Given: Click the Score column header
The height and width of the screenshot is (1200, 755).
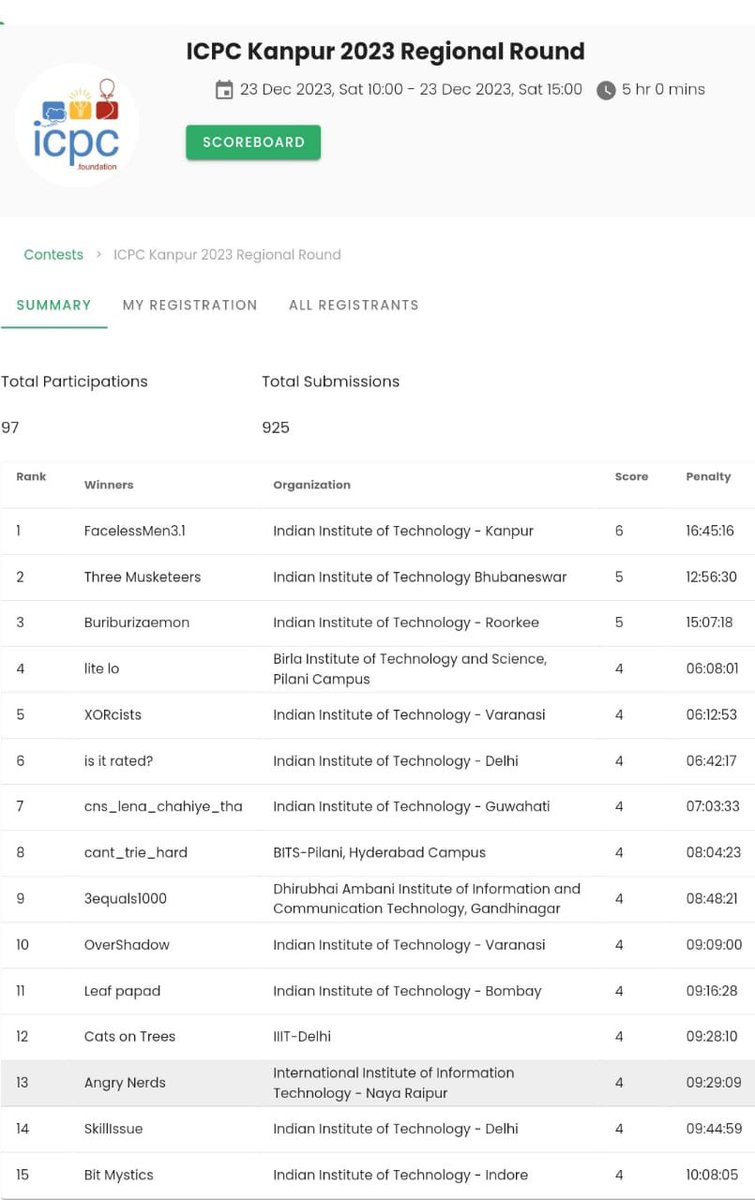Looking at the screenshot, I should [631, 476].
